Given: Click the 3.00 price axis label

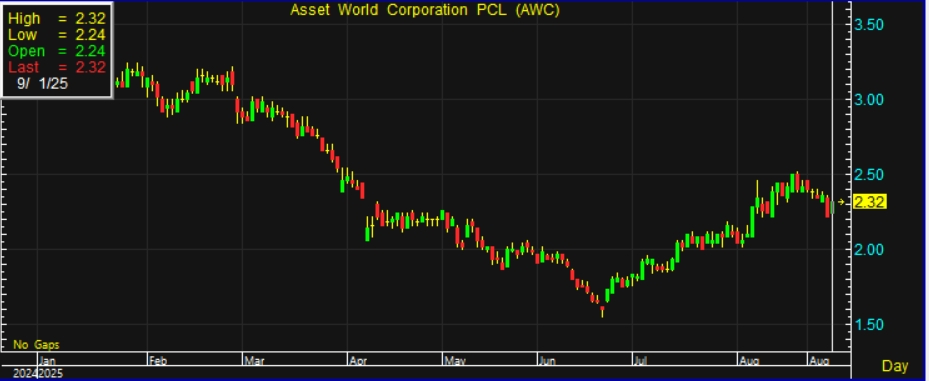Looking at the screenshot, I should [869, 100].
